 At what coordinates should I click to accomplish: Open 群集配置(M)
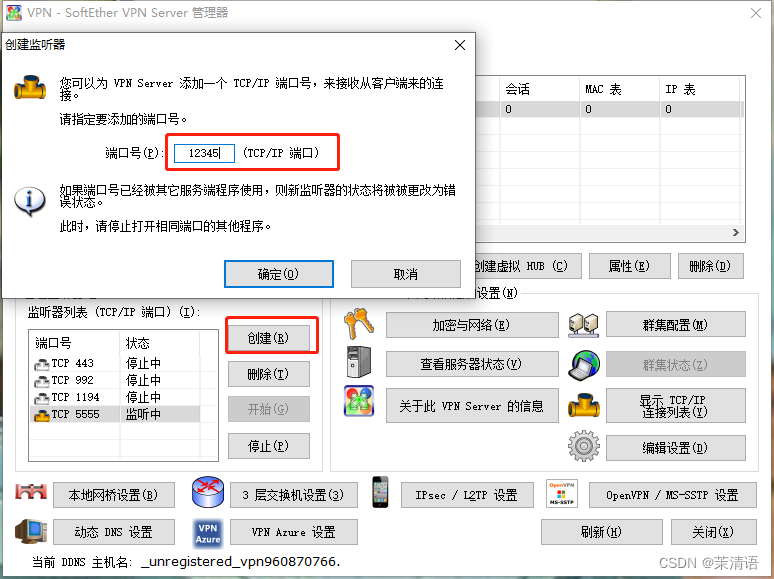pos(675,324)
